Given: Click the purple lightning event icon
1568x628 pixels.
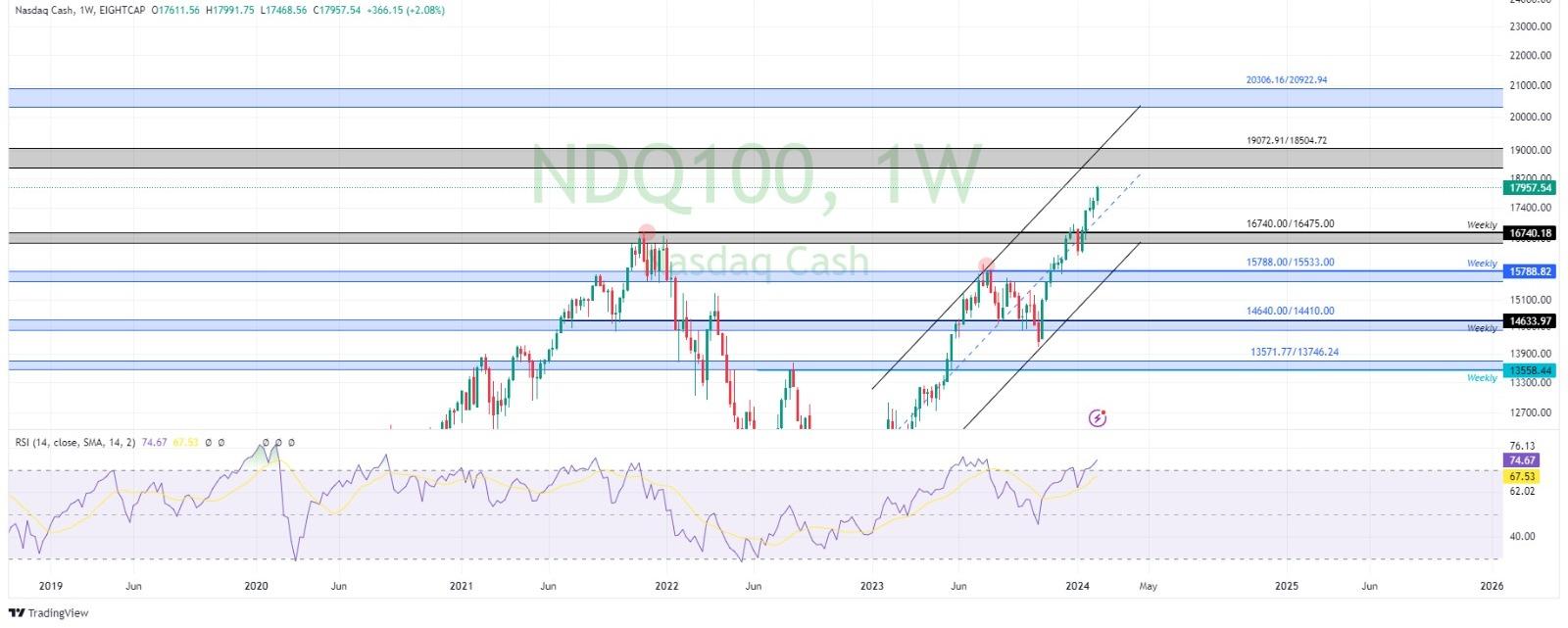Looking at the screenshot, I should coord(1098,418).
